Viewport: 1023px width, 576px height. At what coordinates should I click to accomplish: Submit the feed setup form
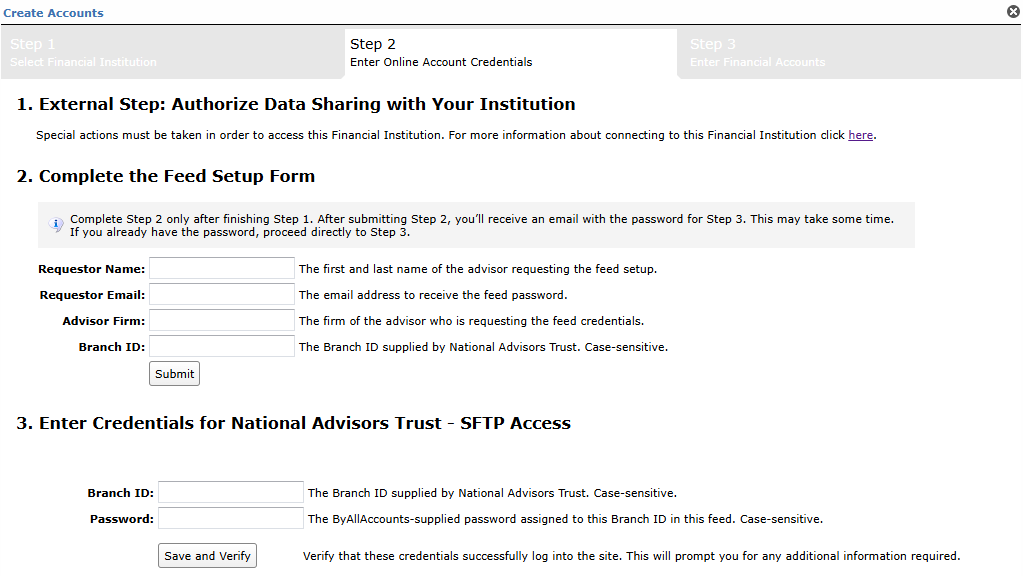tap(174, 374)
